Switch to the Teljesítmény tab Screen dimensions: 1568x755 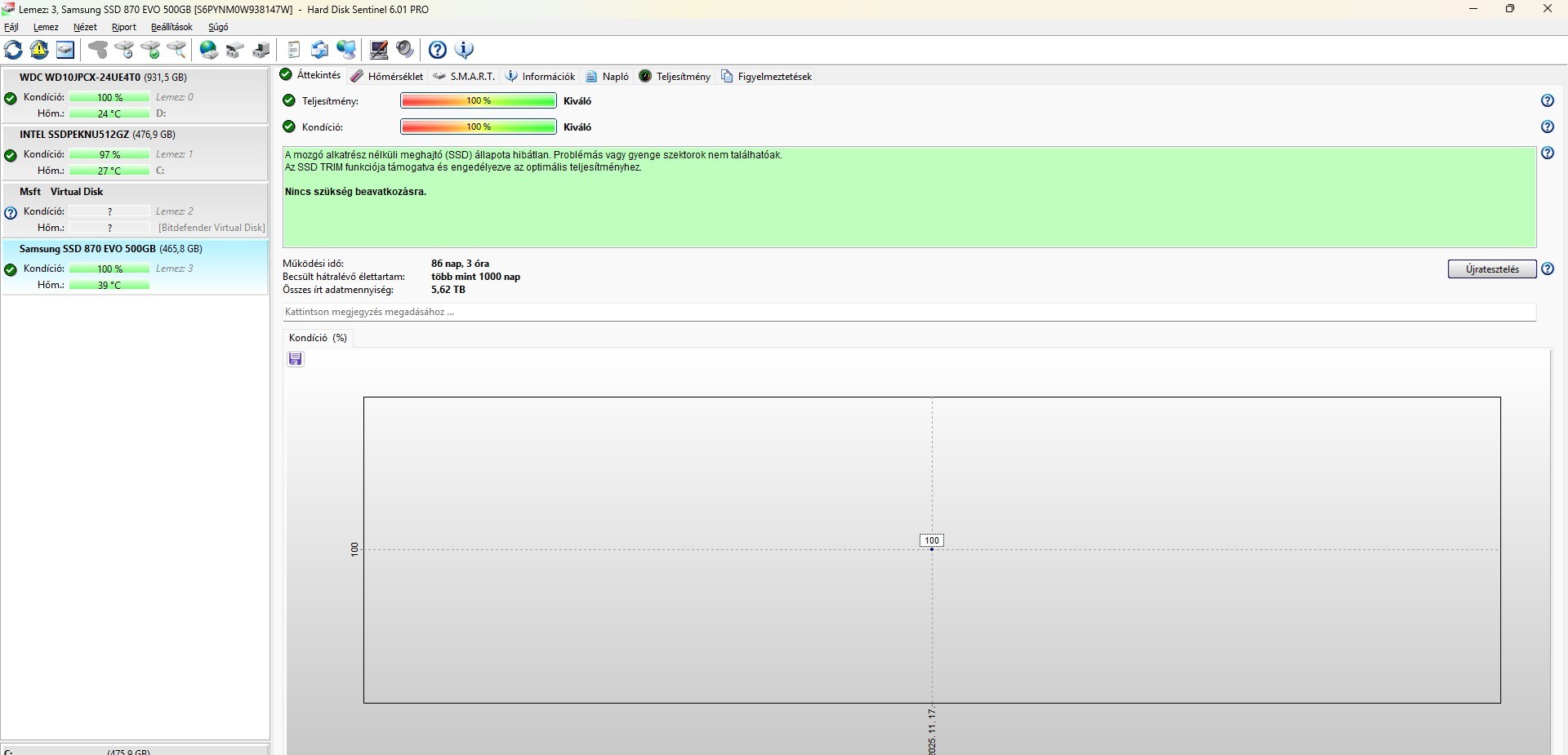coord(675,76)
